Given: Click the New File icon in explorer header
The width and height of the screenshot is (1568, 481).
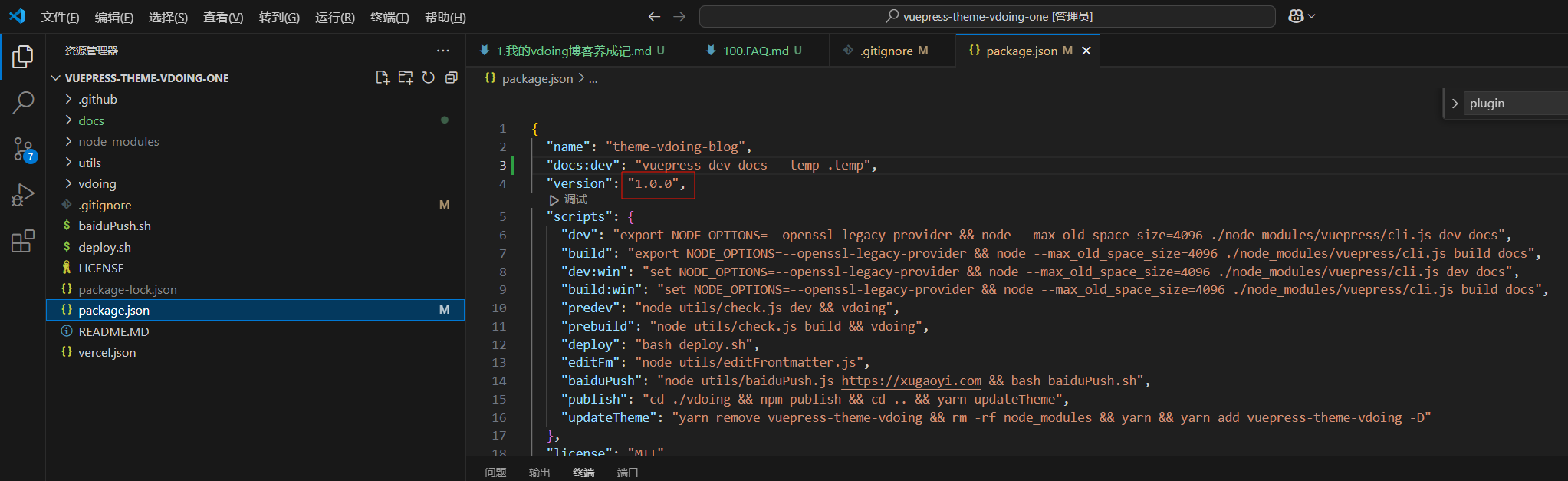Looking at the screenshot, I should (382, 77).
